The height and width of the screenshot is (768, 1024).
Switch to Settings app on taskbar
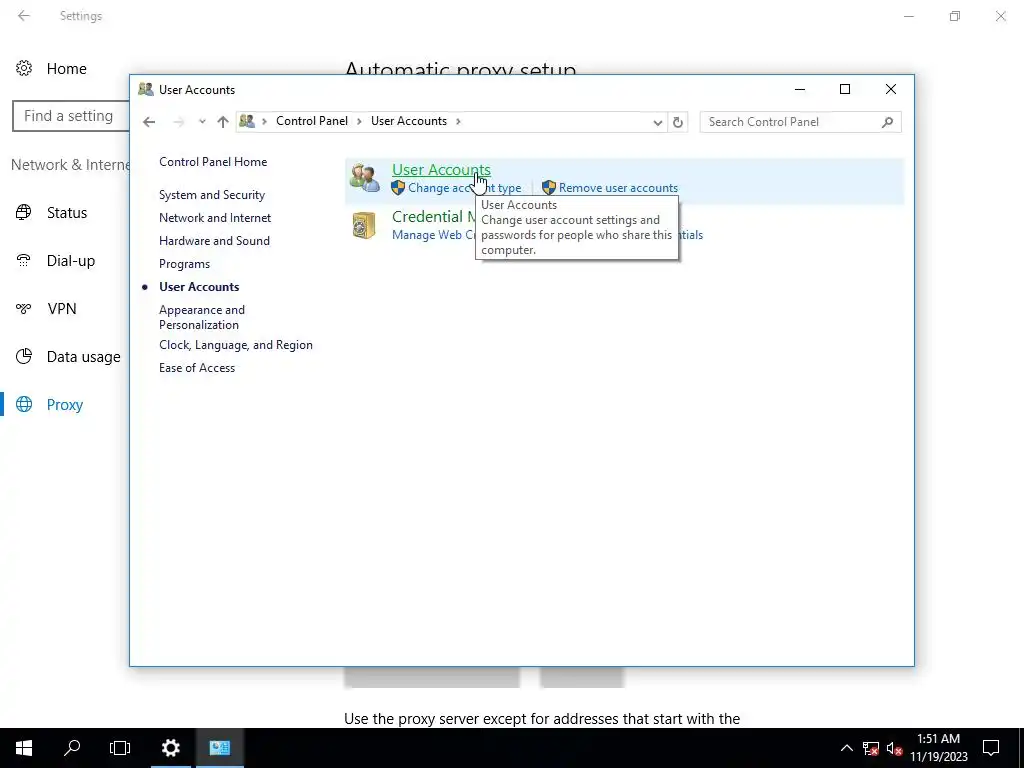click(171, 748)
